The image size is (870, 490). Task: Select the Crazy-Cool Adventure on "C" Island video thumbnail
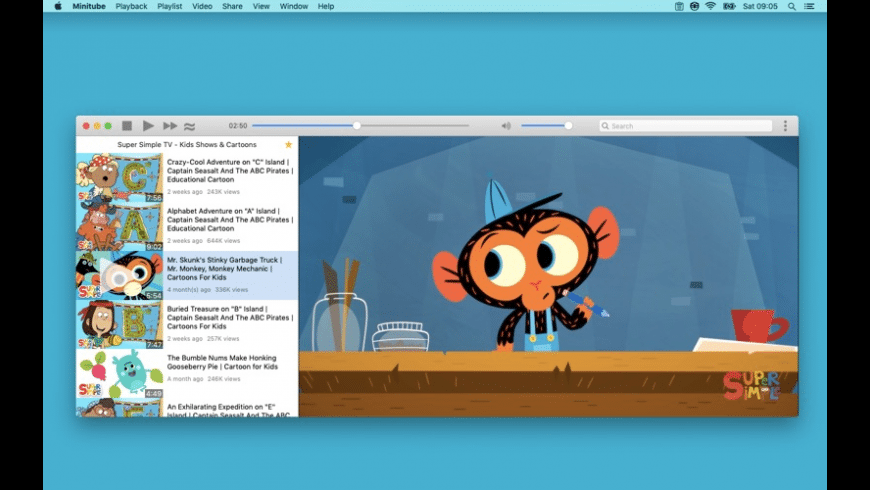[x=119, y=178]
